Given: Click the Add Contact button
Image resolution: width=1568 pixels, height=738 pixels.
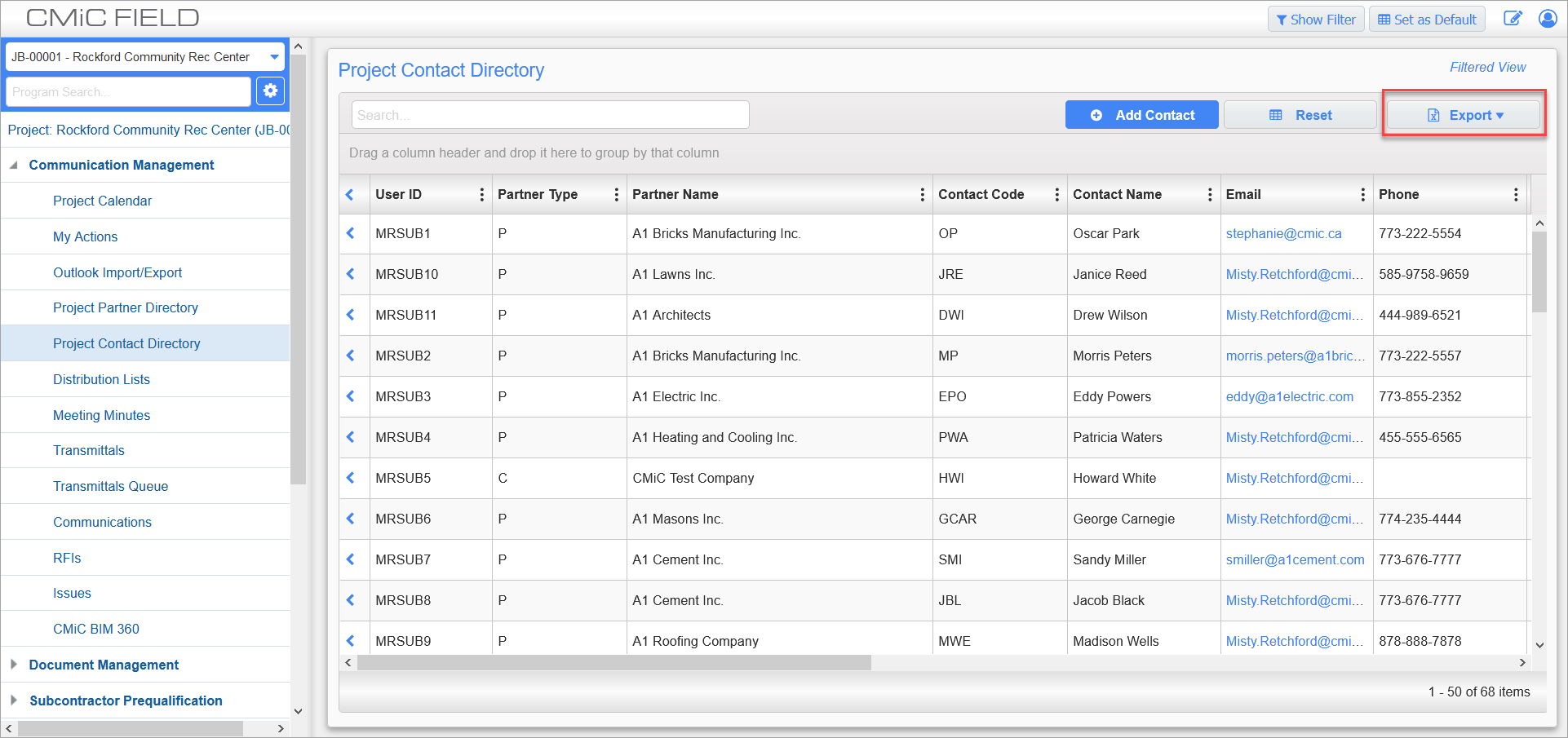Looking at the screenshot, I should click(x=1141, y=115).
